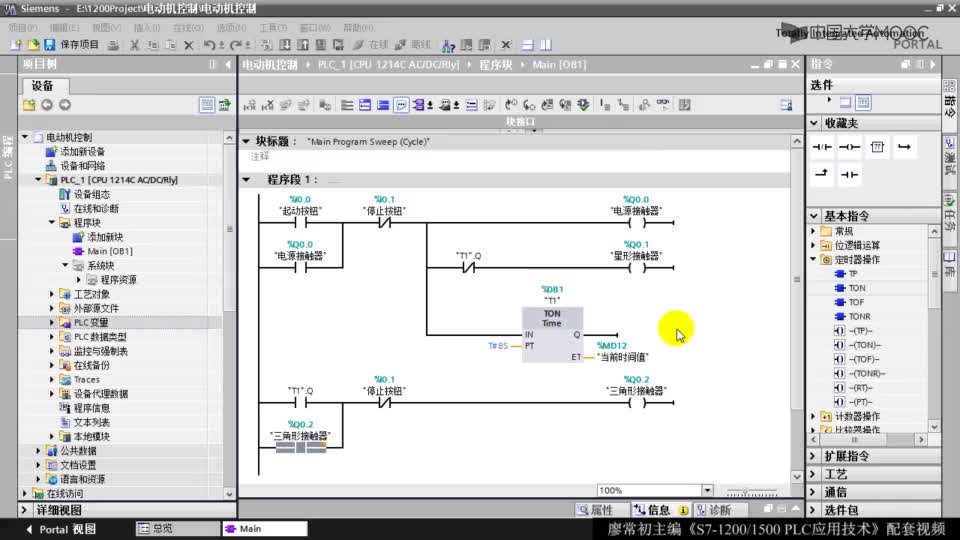
Task: Open the 在线(O) menu
Action: pyautogui.click(x=188, y=28)
